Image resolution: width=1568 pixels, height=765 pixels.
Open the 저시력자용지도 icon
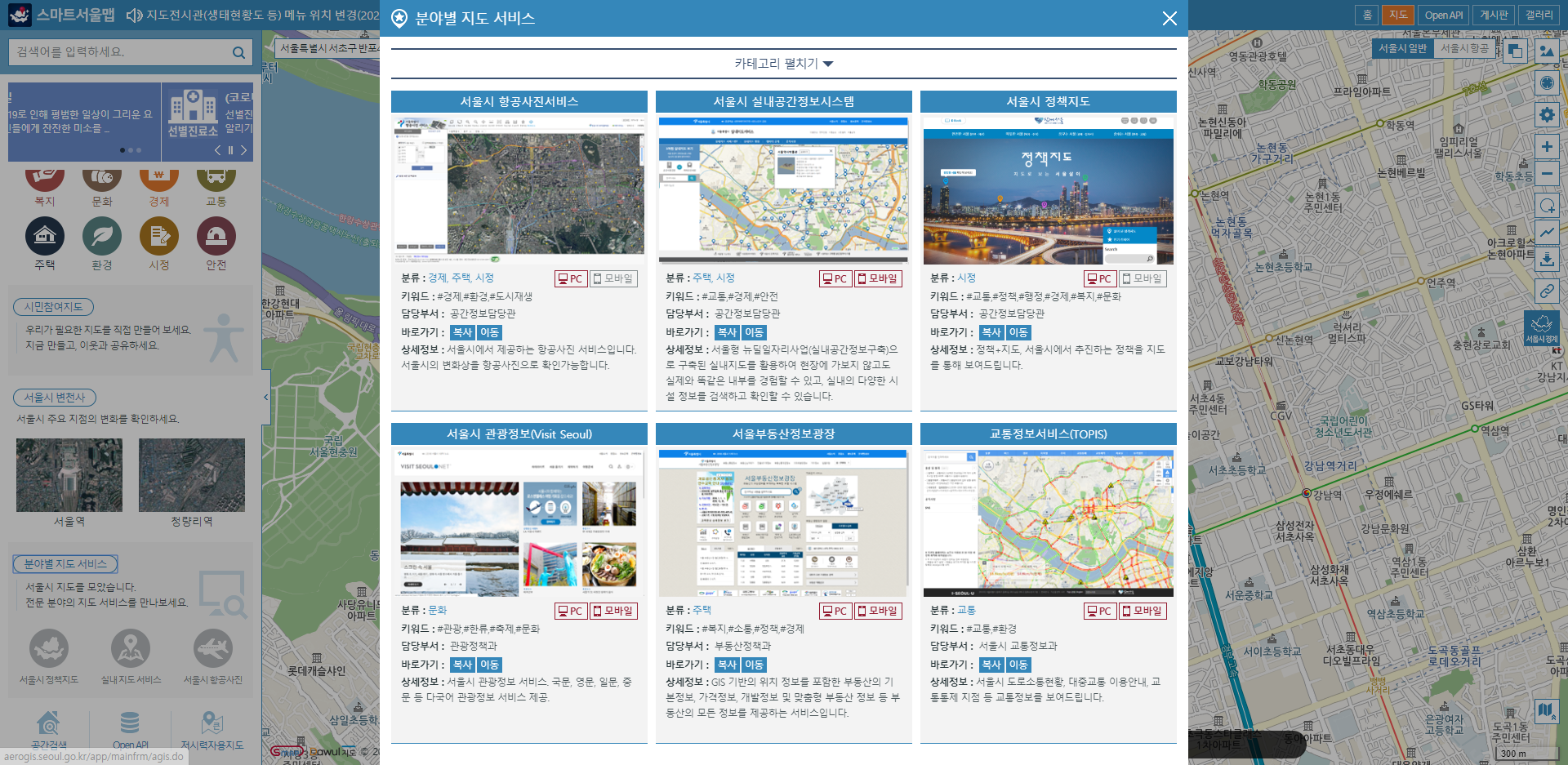tap(212, 723)
